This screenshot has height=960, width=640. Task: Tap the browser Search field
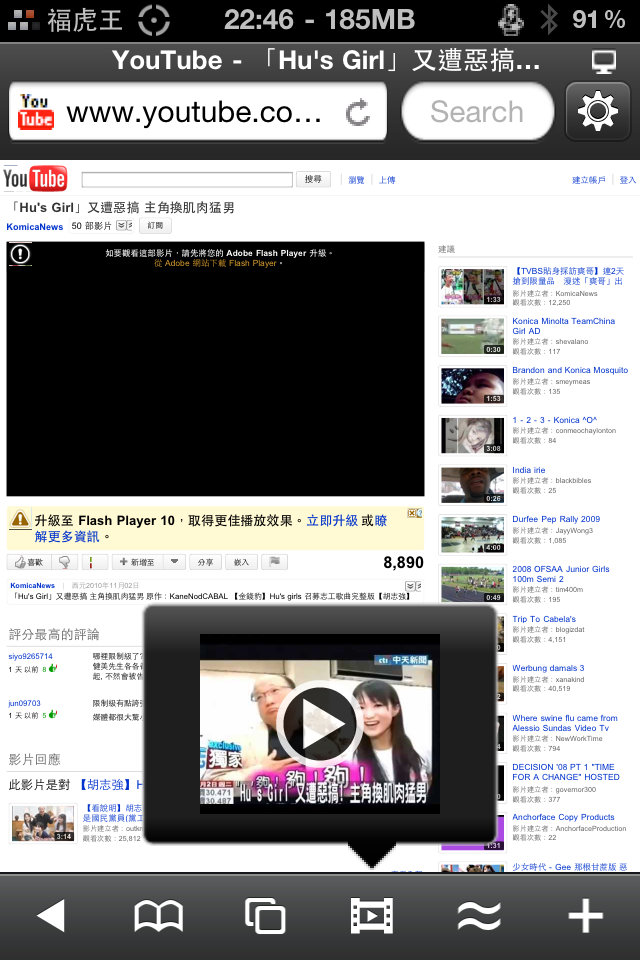[478, 111]
